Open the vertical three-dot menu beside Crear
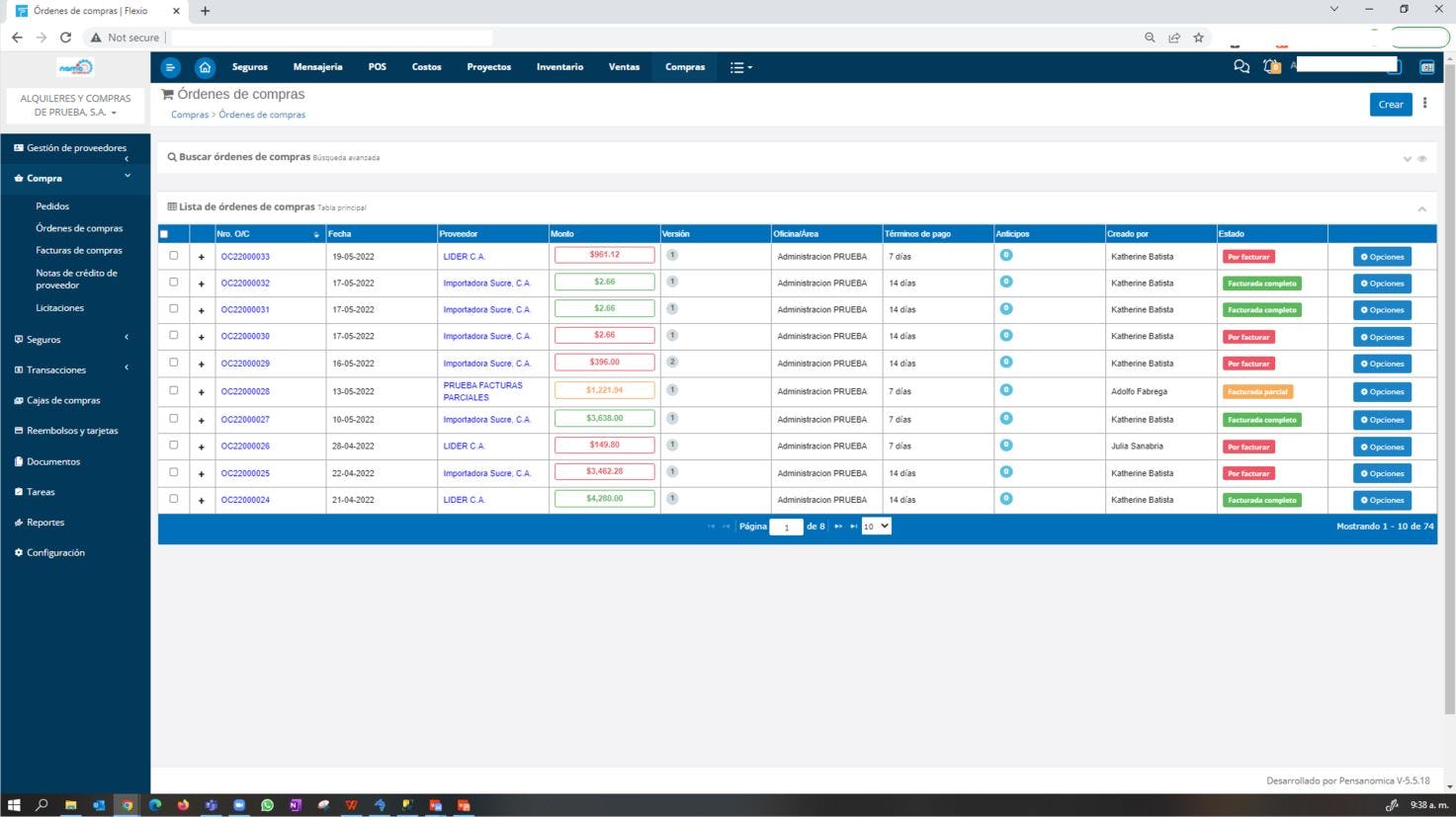This screenshot has height=817, width=1456. [x=1424, y=103]
